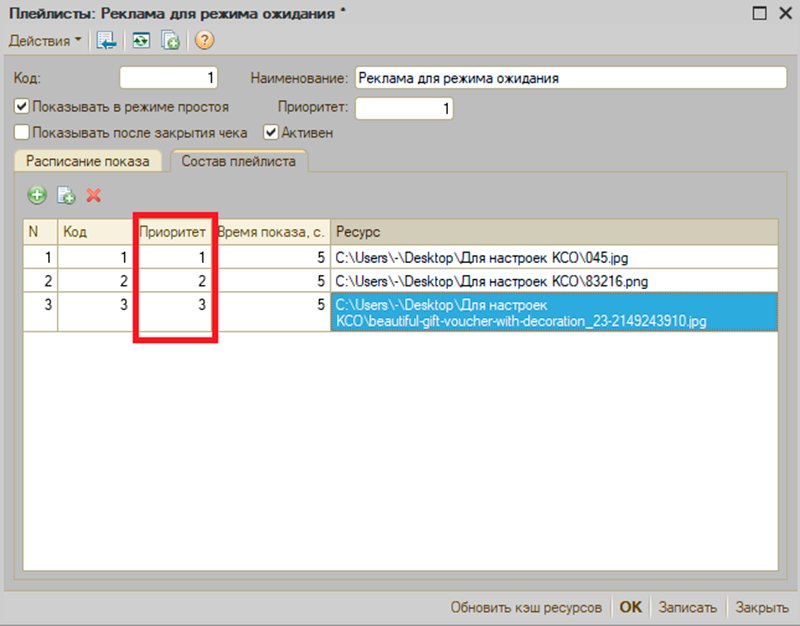Delete the selected row with red X
The height and width of the screenshot is (626, 800).
[x=94, y=195]
